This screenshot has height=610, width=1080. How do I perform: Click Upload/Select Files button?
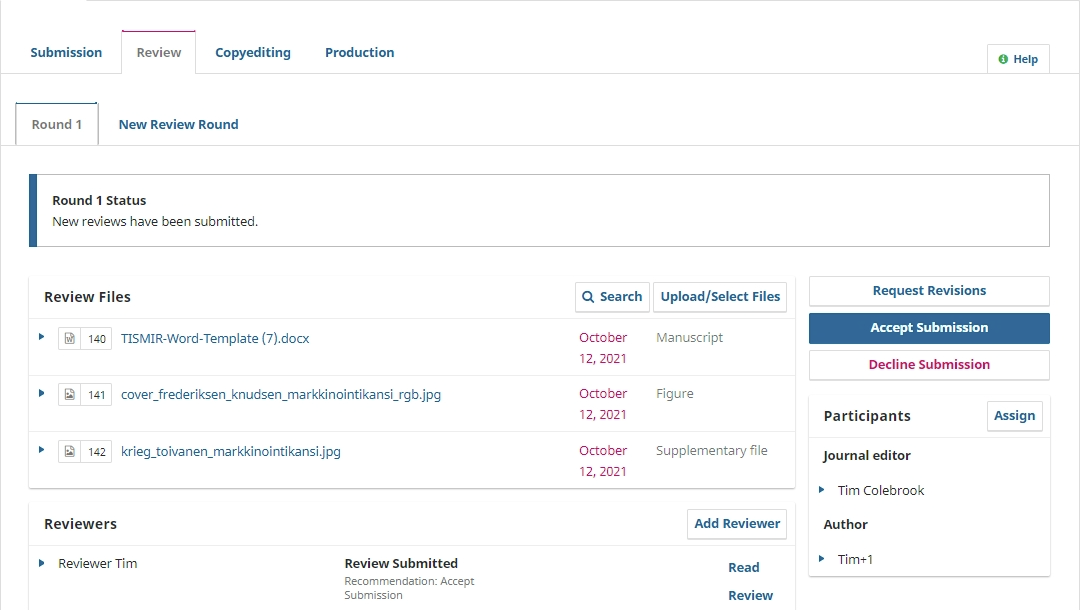(720, 297)
